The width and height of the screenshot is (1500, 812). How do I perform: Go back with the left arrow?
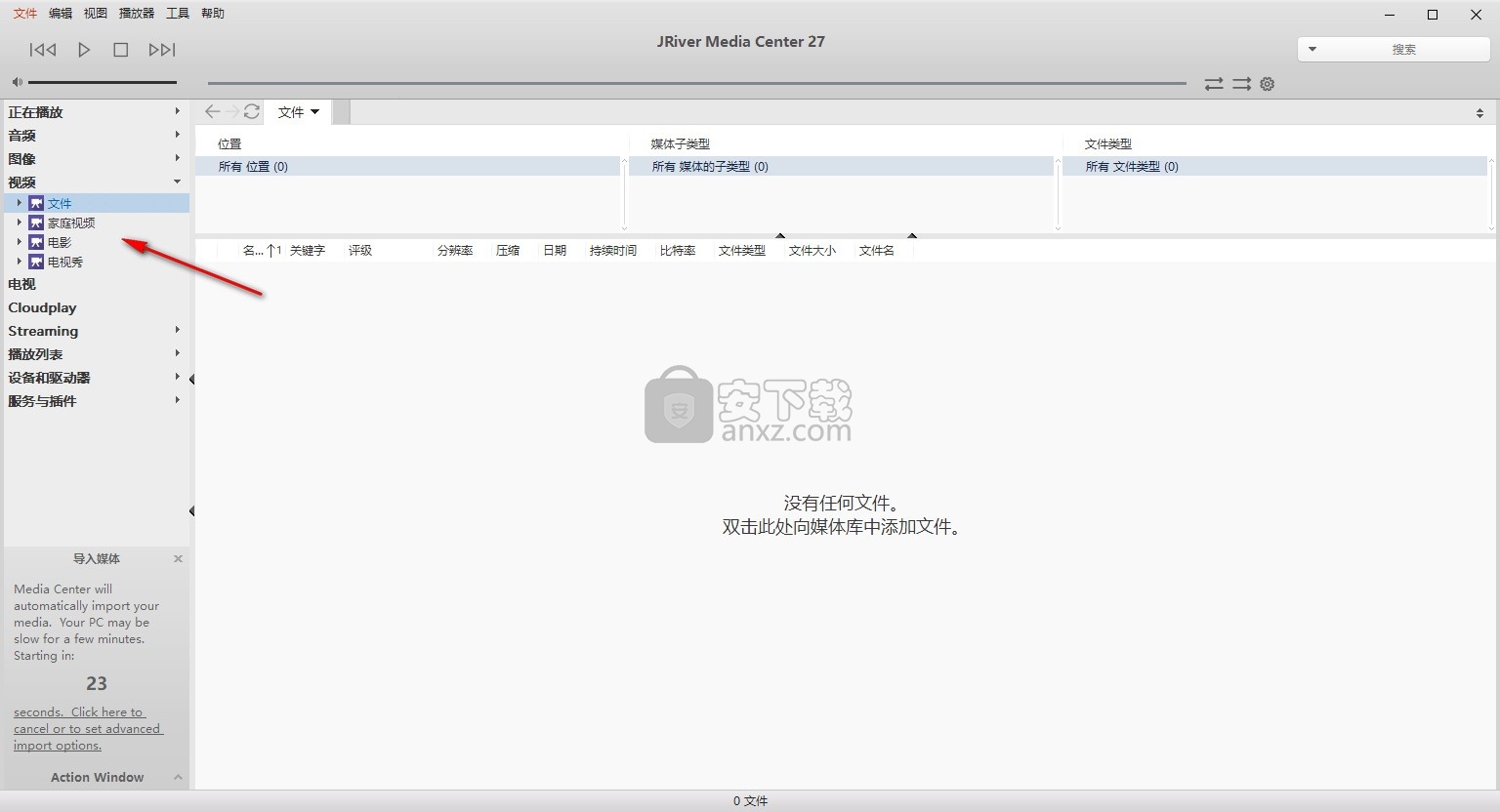coord(212,111)
